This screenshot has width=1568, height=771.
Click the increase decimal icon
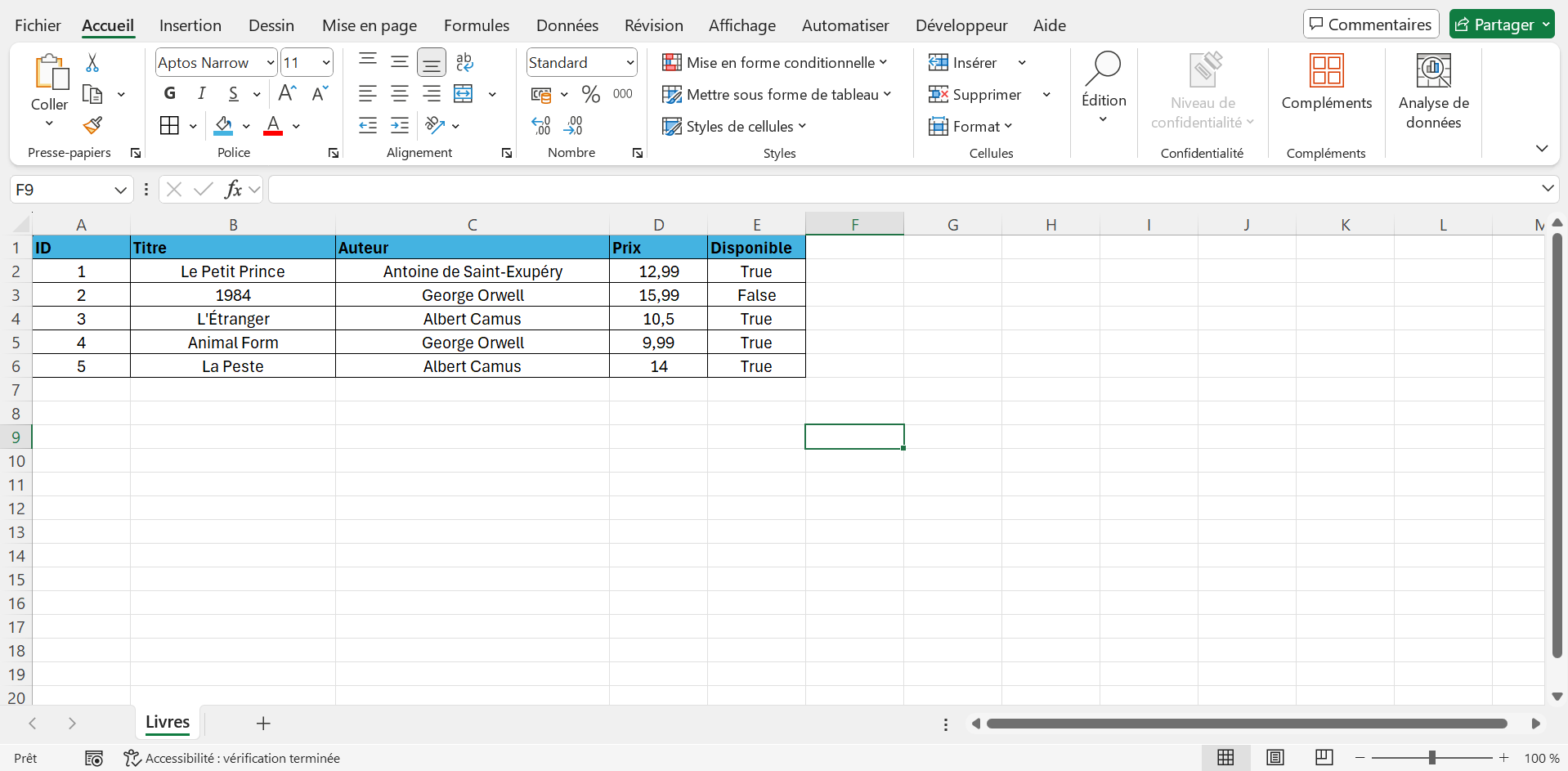541,126
